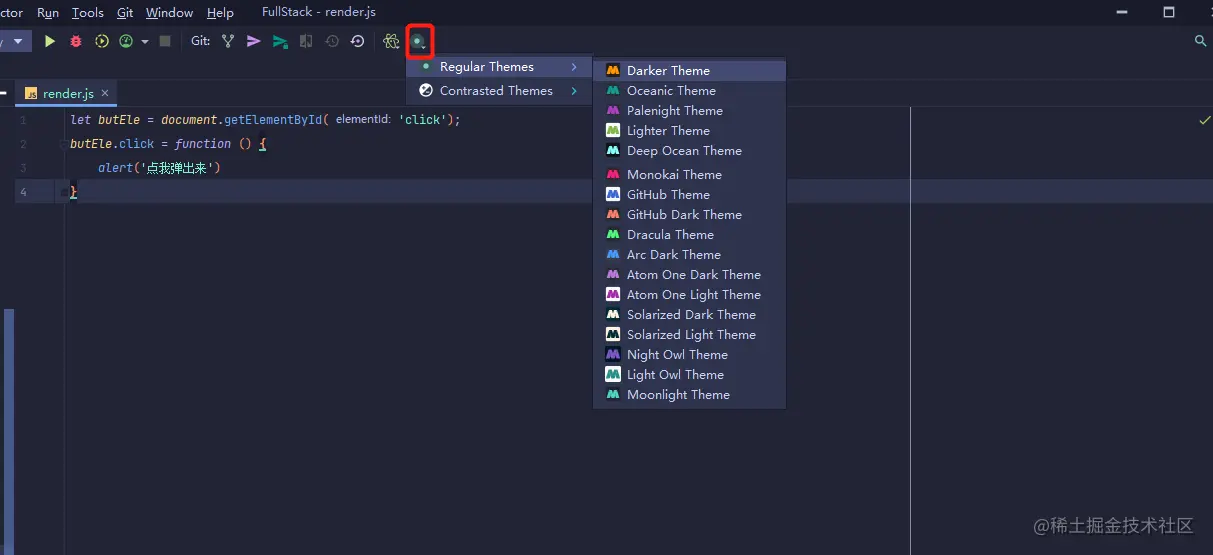Open Contrasted Themes submenu
This screenshot has width=1213, height=555.
(x=499, y=91)
